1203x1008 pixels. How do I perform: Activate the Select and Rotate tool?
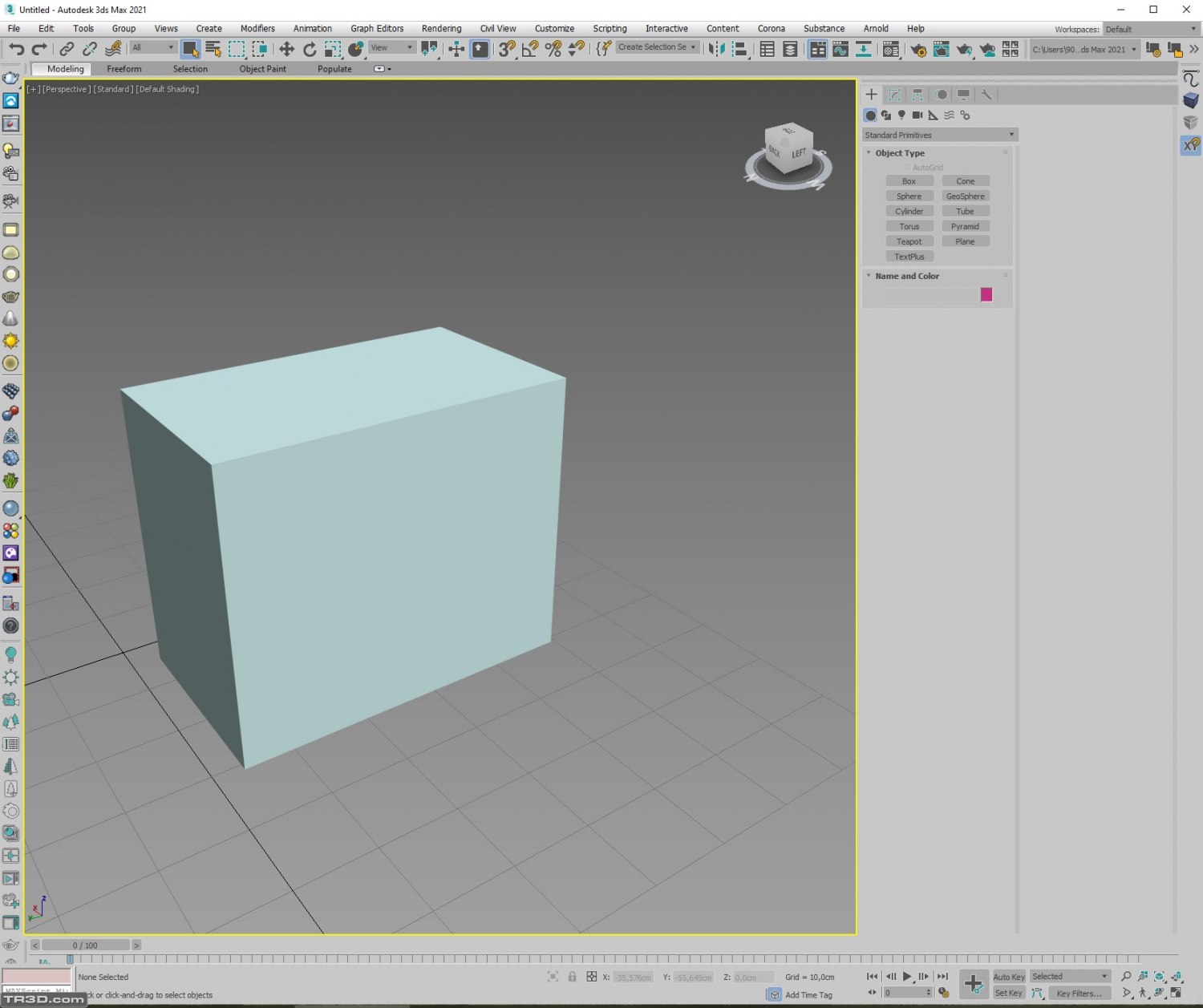(x=310, y=49)
